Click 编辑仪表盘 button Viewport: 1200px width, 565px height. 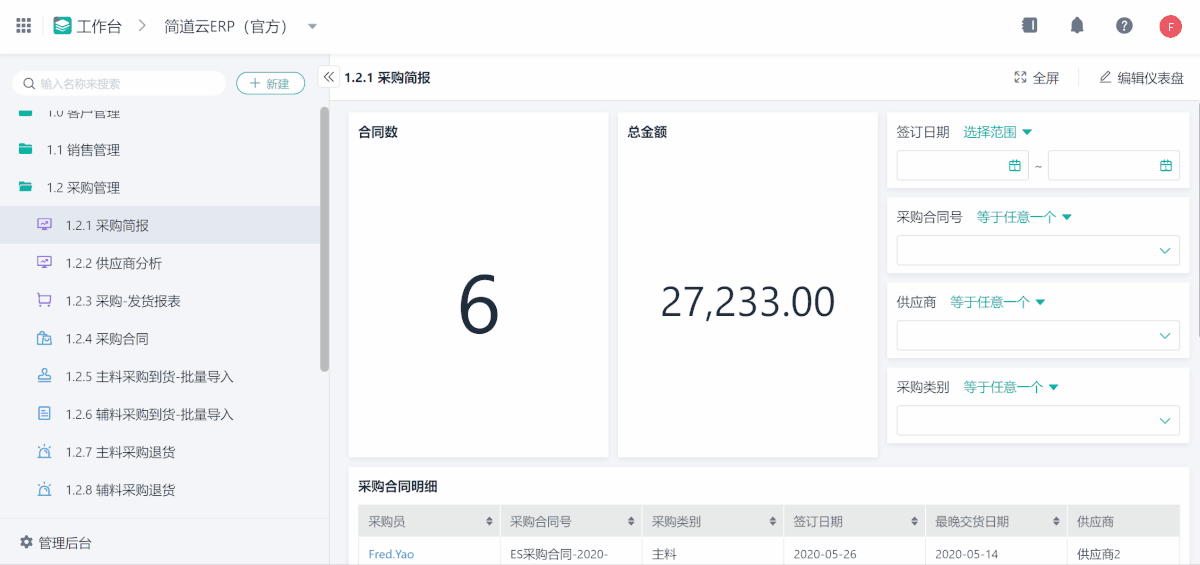1141,77
